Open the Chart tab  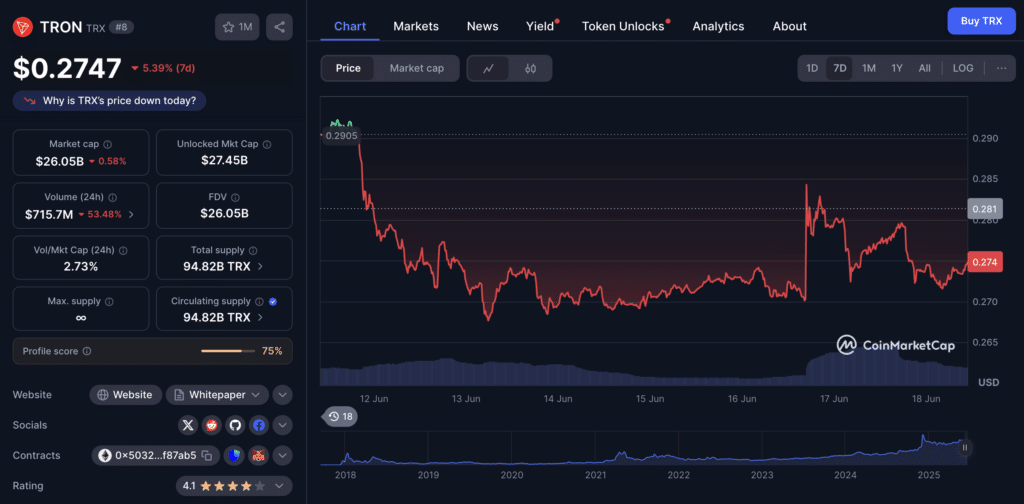pyautogui.click(x=350, y=26)
